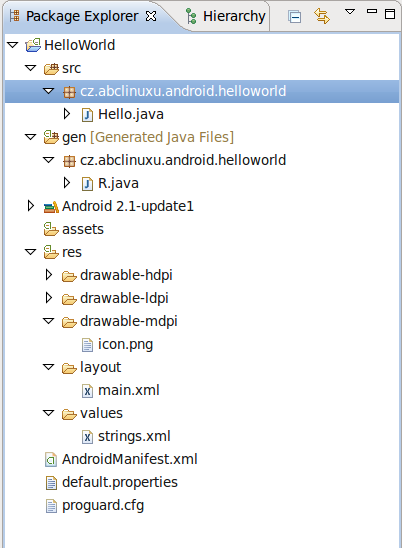402x548 pixels.
Task: Select R.java file
Action: point(118,183)
